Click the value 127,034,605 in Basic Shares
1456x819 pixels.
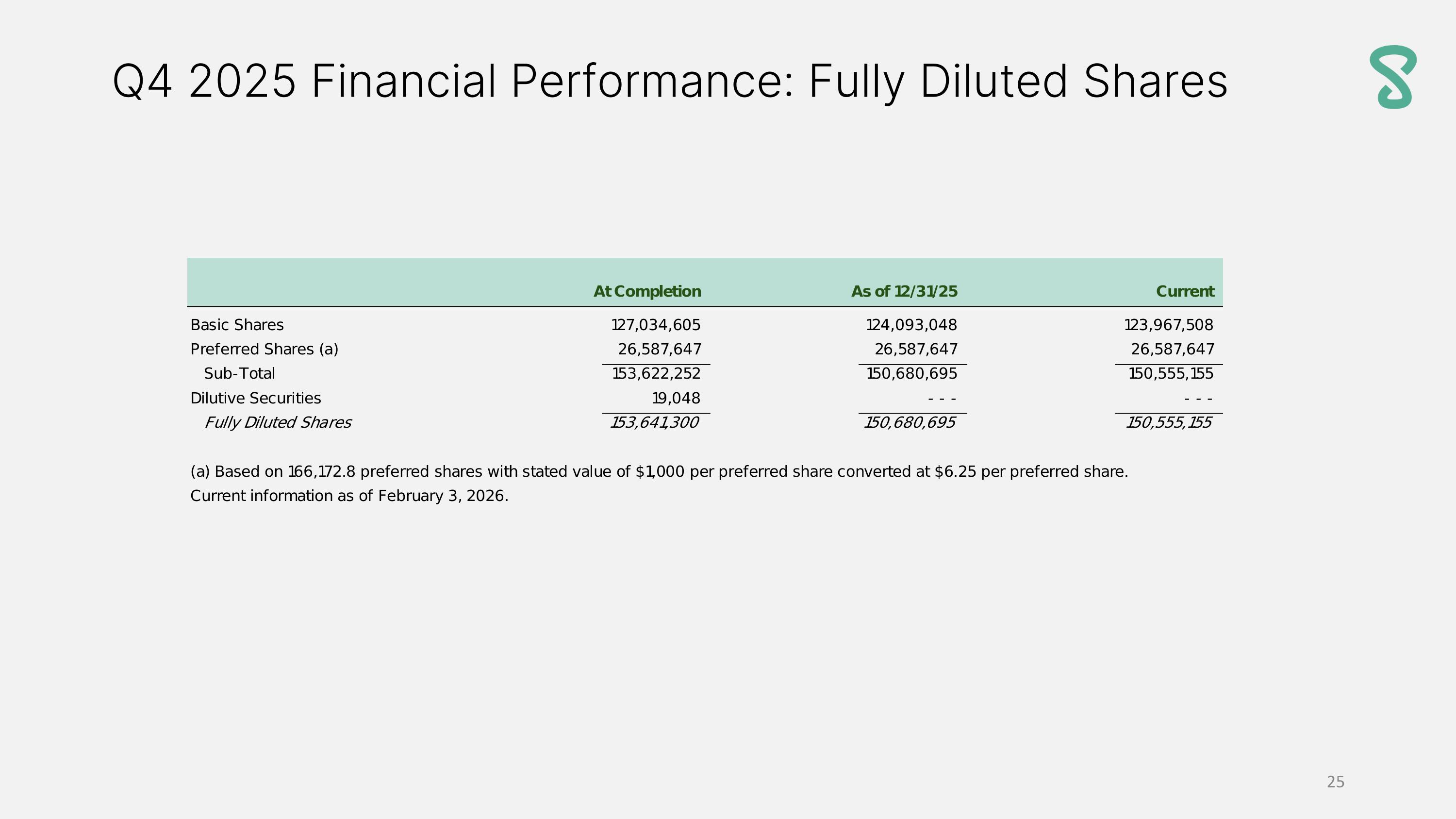pyautogui.click(x=656, y=325)
